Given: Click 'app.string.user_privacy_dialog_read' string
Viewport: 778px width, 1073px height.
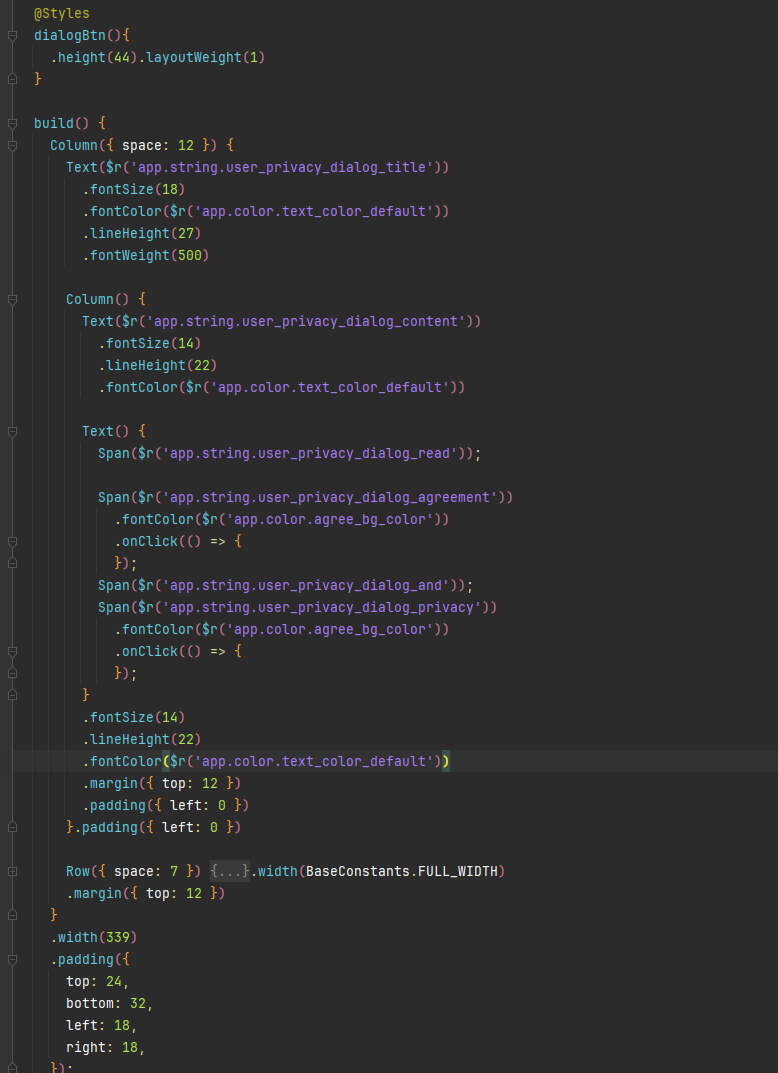Looking at the screenshot, I should (311, 453).
